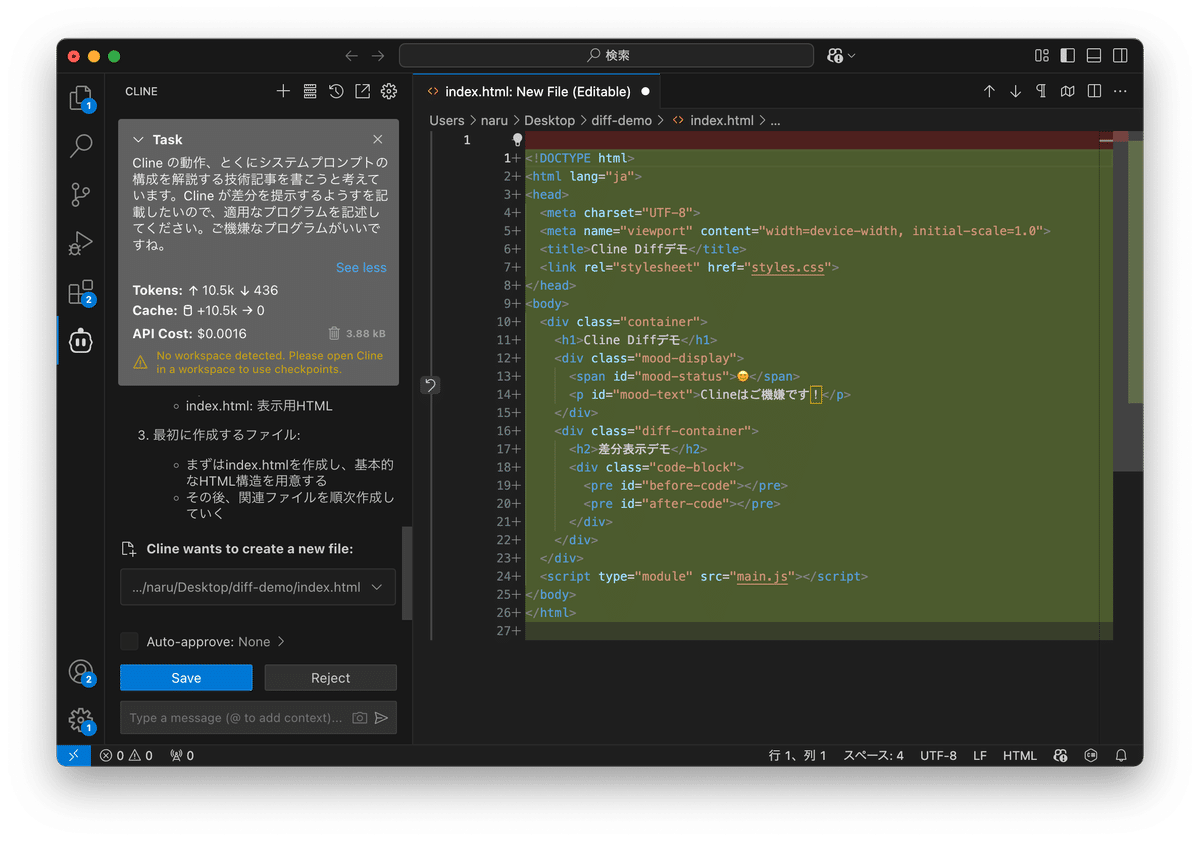The height and width of the screenshot is (841, 1200).
Task: Open Cline task history clock icon
Action: pyautogui.click(x=336, y=91)
